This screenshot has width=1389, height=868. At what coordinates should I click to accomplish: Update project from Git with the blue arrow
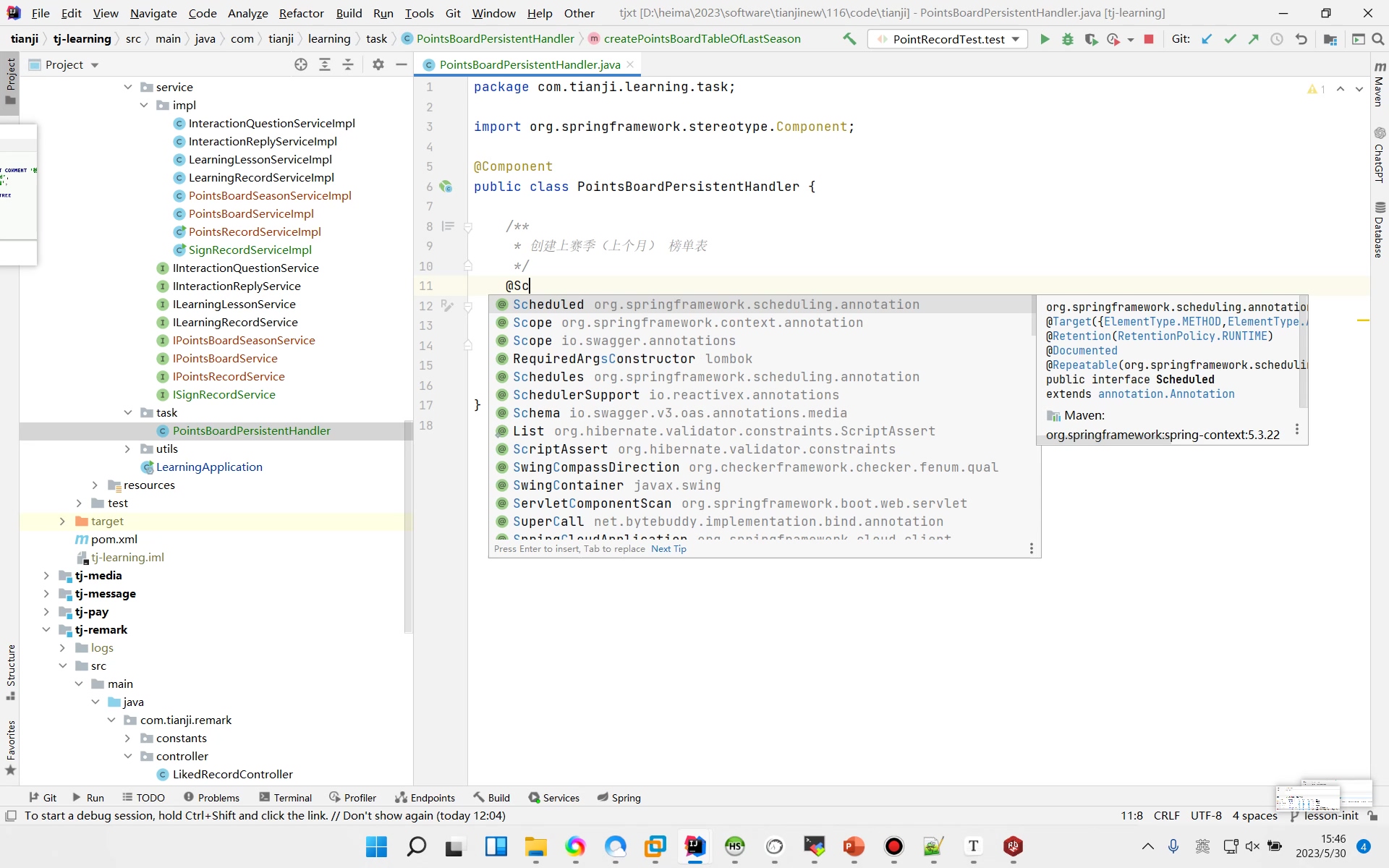pyautogui.click(x=1207, y=39)
